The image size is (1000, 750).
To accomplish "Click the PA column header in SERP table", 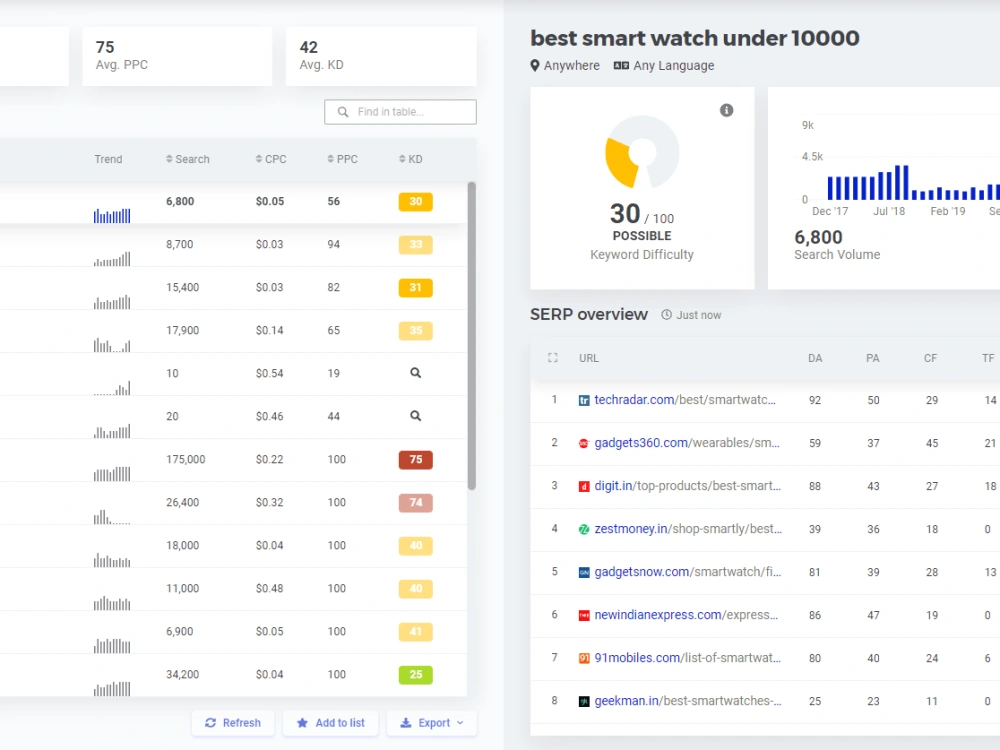I will (873, 358).
